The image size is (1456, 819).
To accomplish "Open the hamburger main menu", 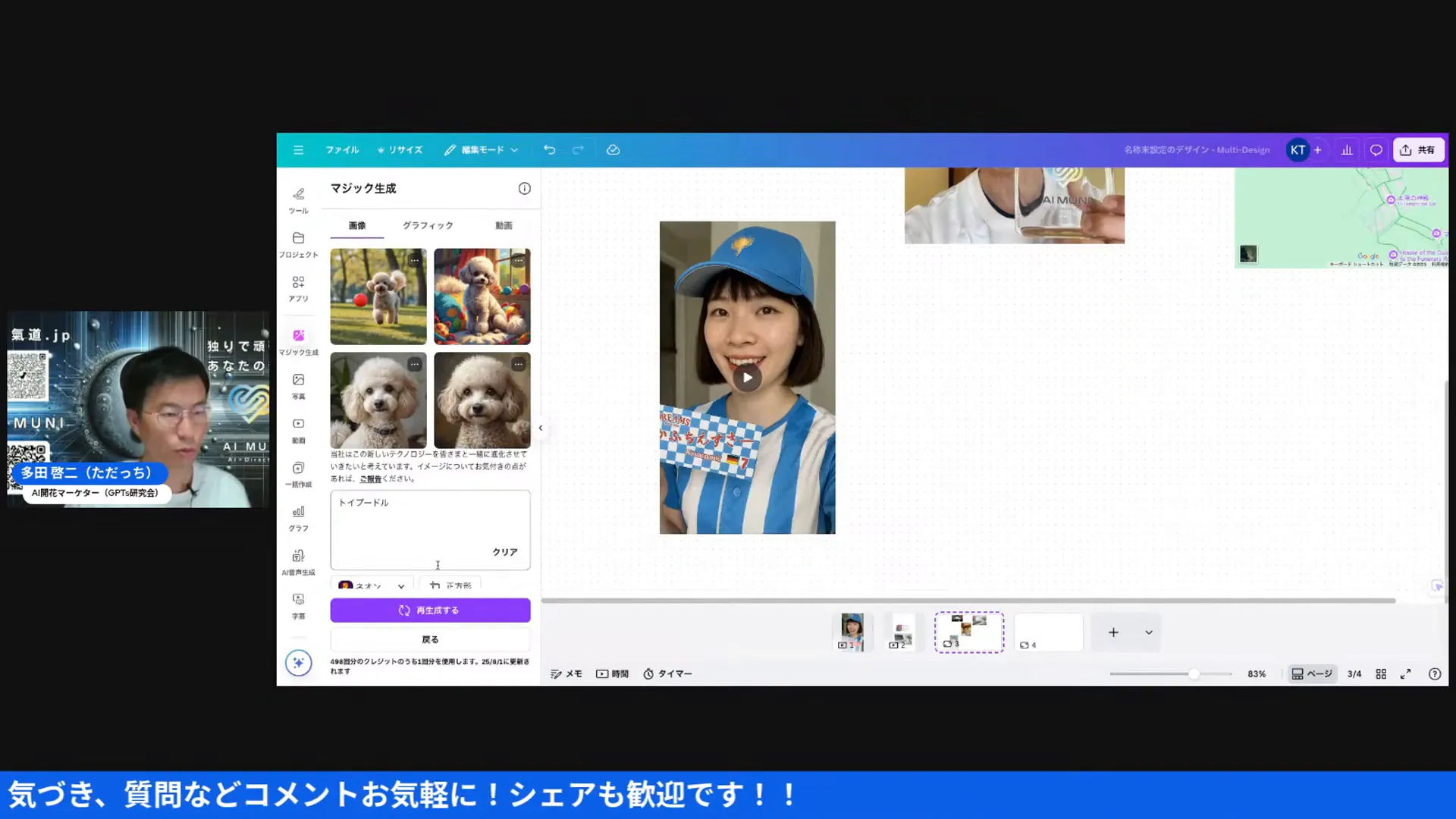I will (x=299, y=150).
